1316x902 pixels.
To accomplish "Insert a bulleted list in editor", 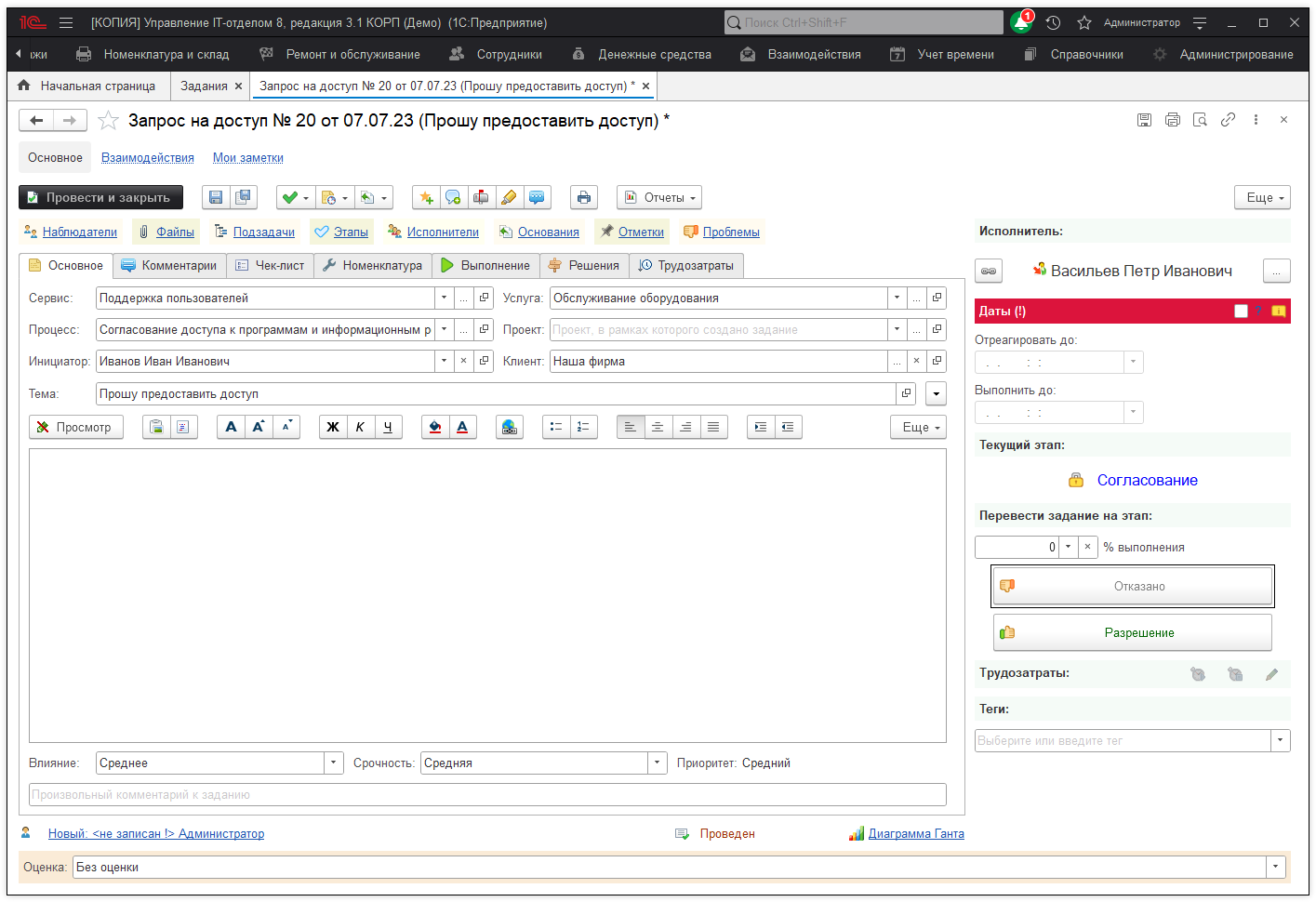I will [x=556, y=427].
